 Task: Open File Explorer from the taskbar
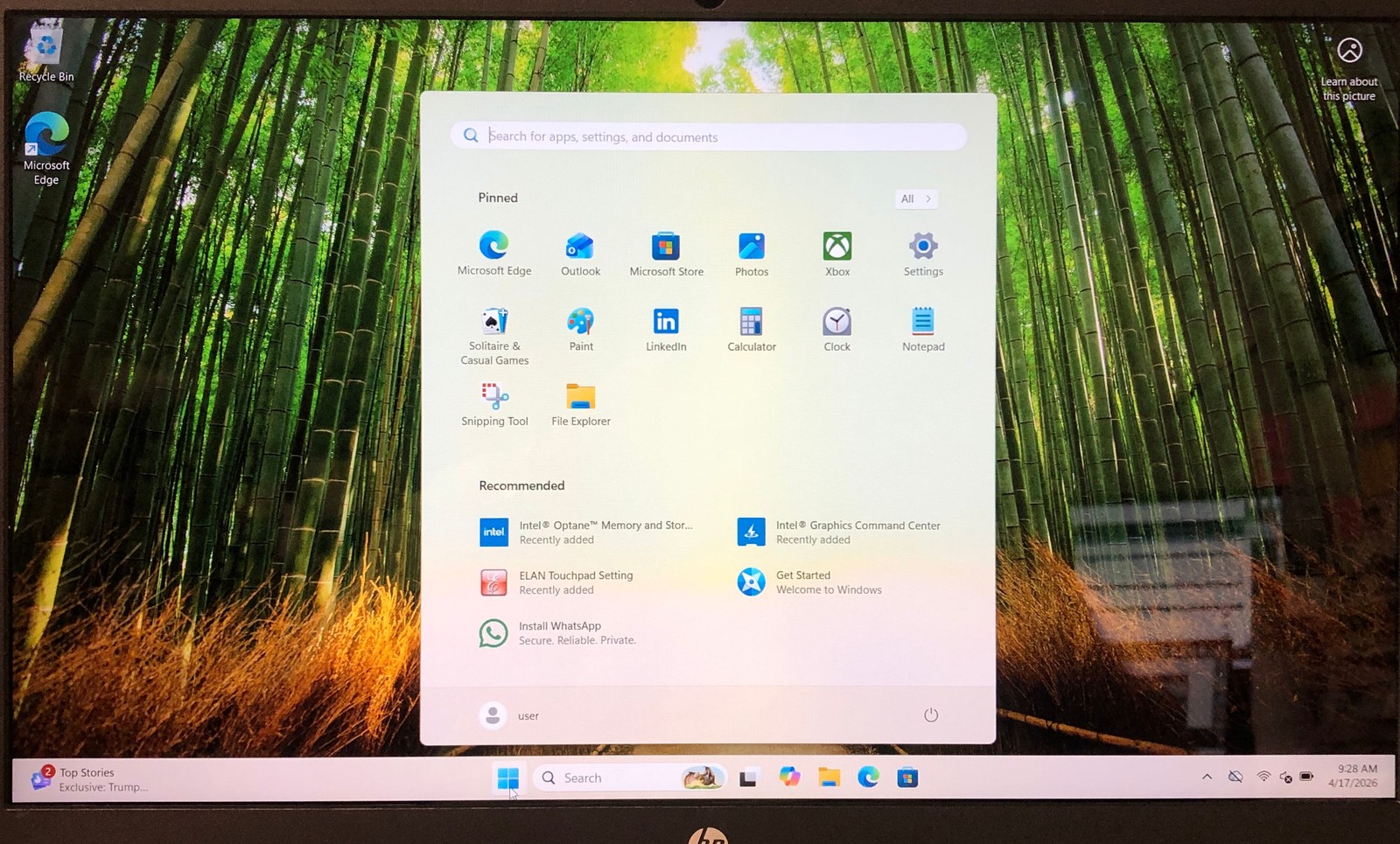pyautogui.click(x=829, y=777)
